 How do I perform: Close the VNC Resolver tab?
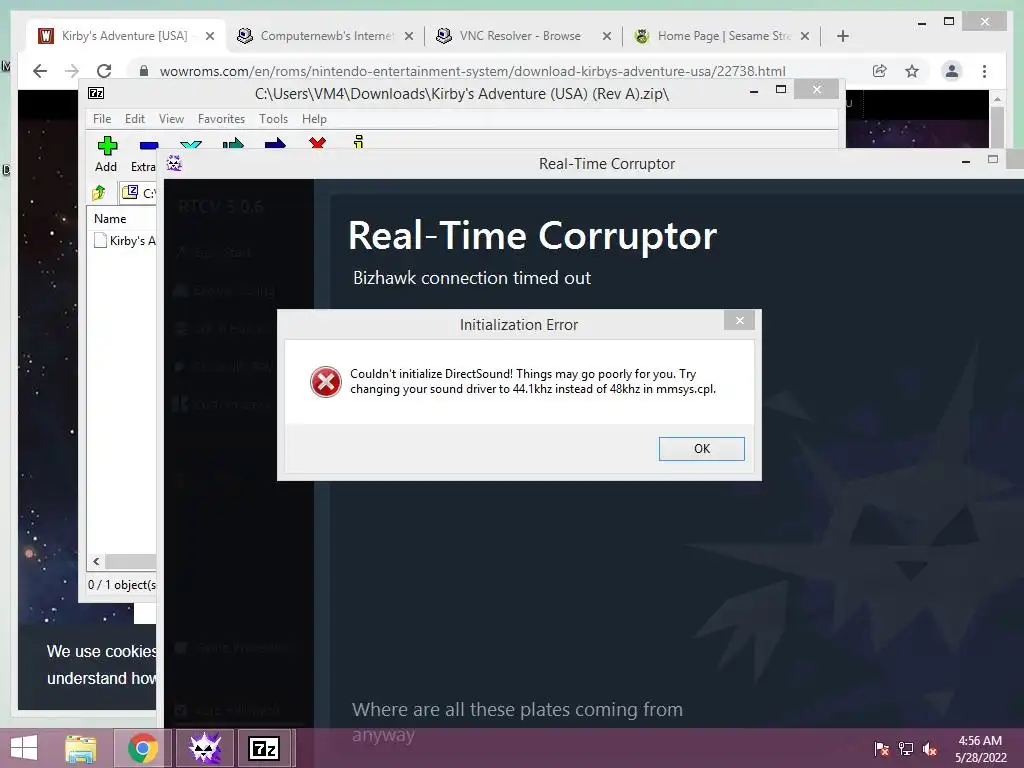[x=607, y=36]
